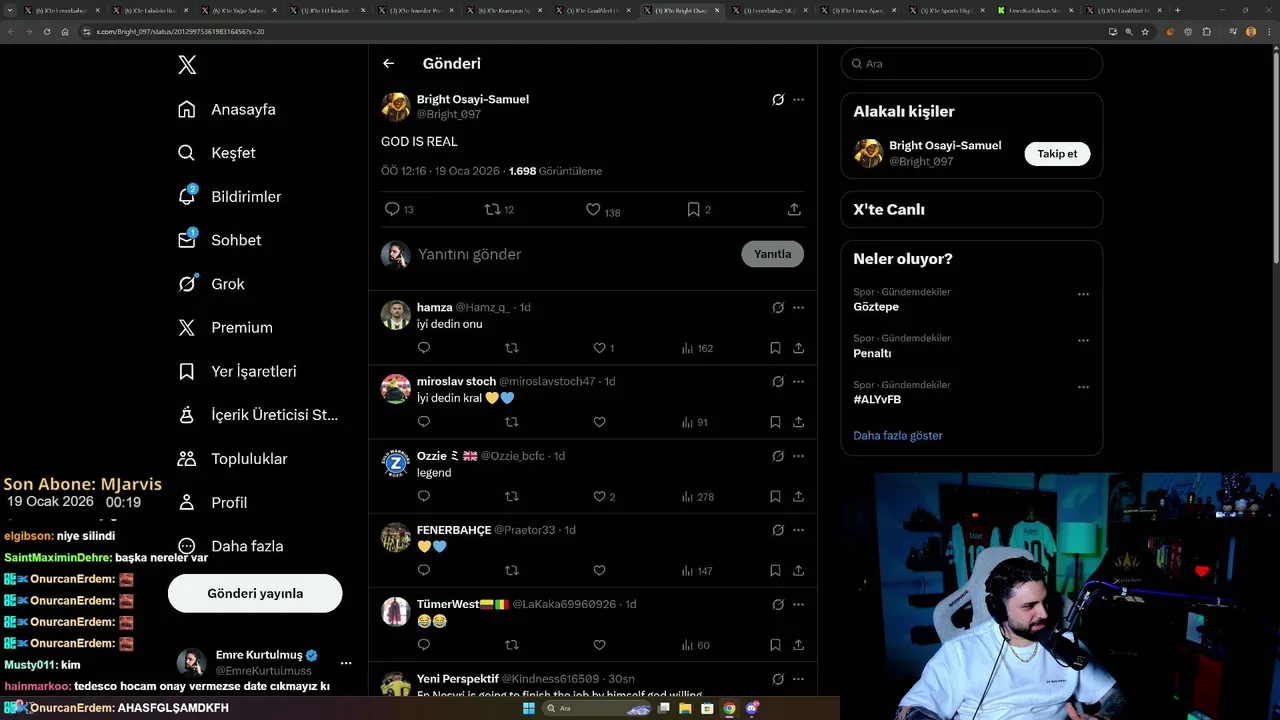Screen dimensions: 1280x720
Task: Reply to TümerWest's comment
Action: pyautogui.click(x=424, y=645)
